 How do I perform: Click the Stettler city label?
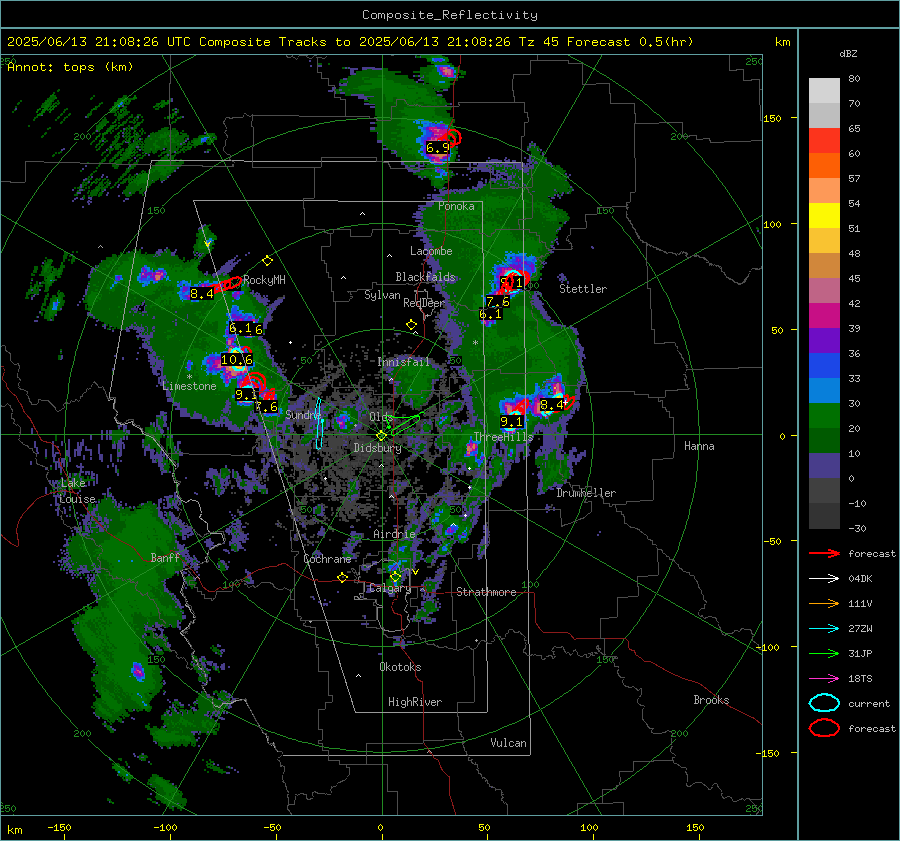pyautogui.click(x=583, y=289)
